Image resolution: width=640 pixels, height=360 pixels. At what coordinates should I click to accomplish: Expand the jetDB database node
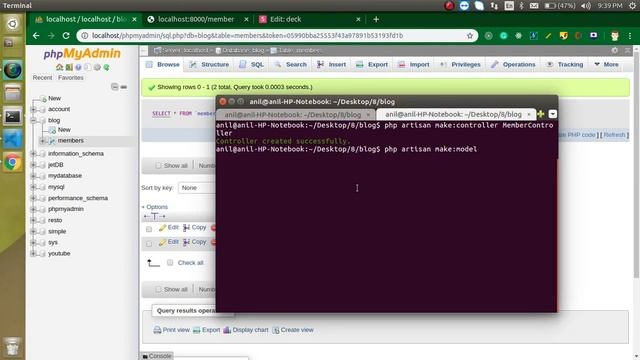click(x=33, y=165)
